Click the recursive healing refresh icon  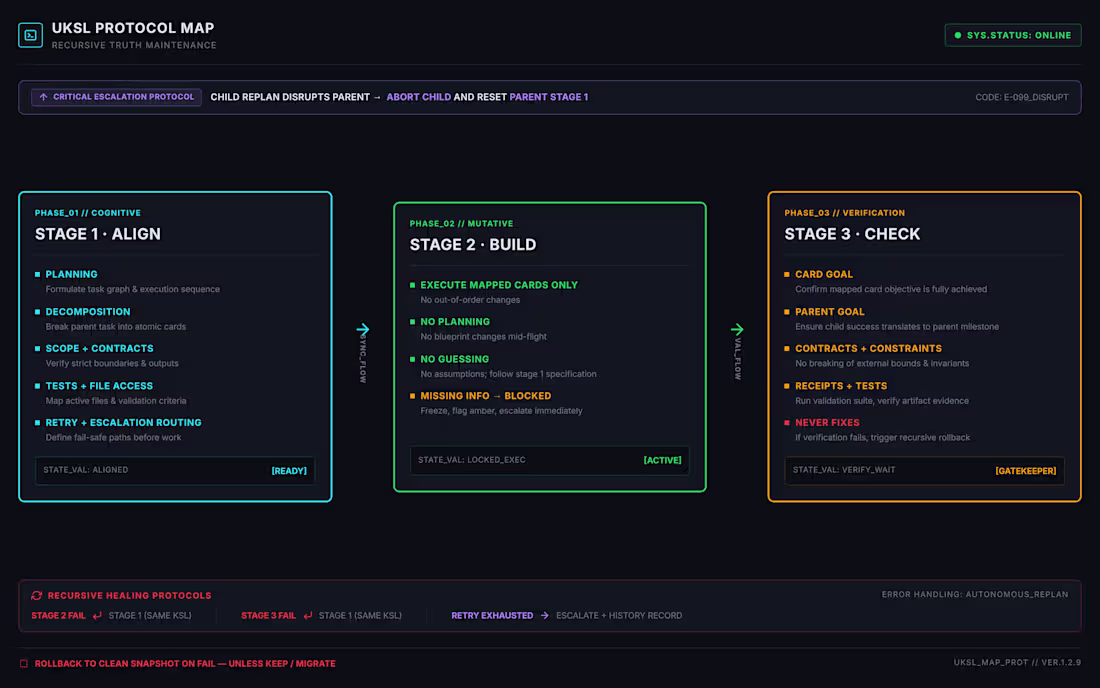click(36, 595)
